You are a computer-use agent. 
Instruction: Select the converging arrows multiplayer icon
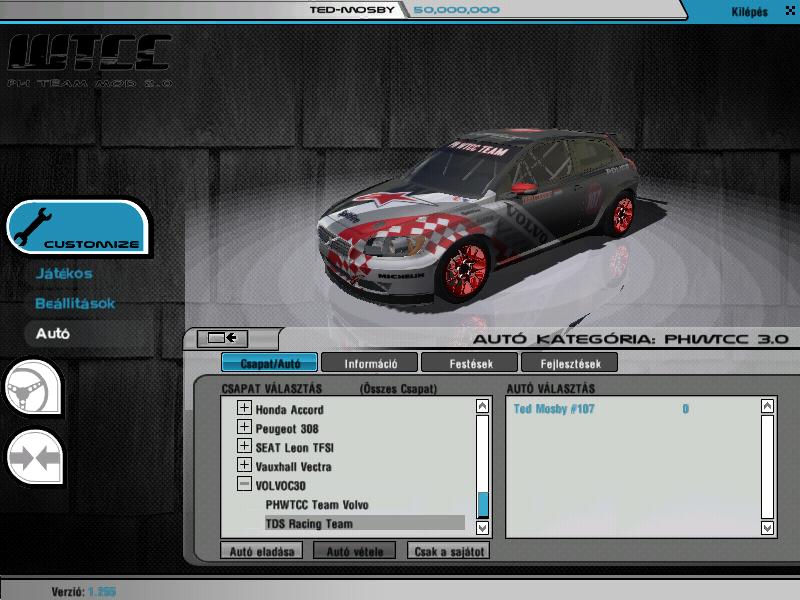pos(35,457)
